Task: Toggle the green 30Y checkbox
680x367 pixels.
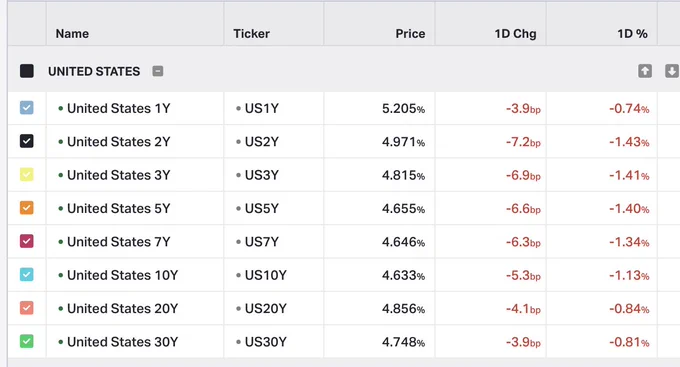Action: point(27,341)
